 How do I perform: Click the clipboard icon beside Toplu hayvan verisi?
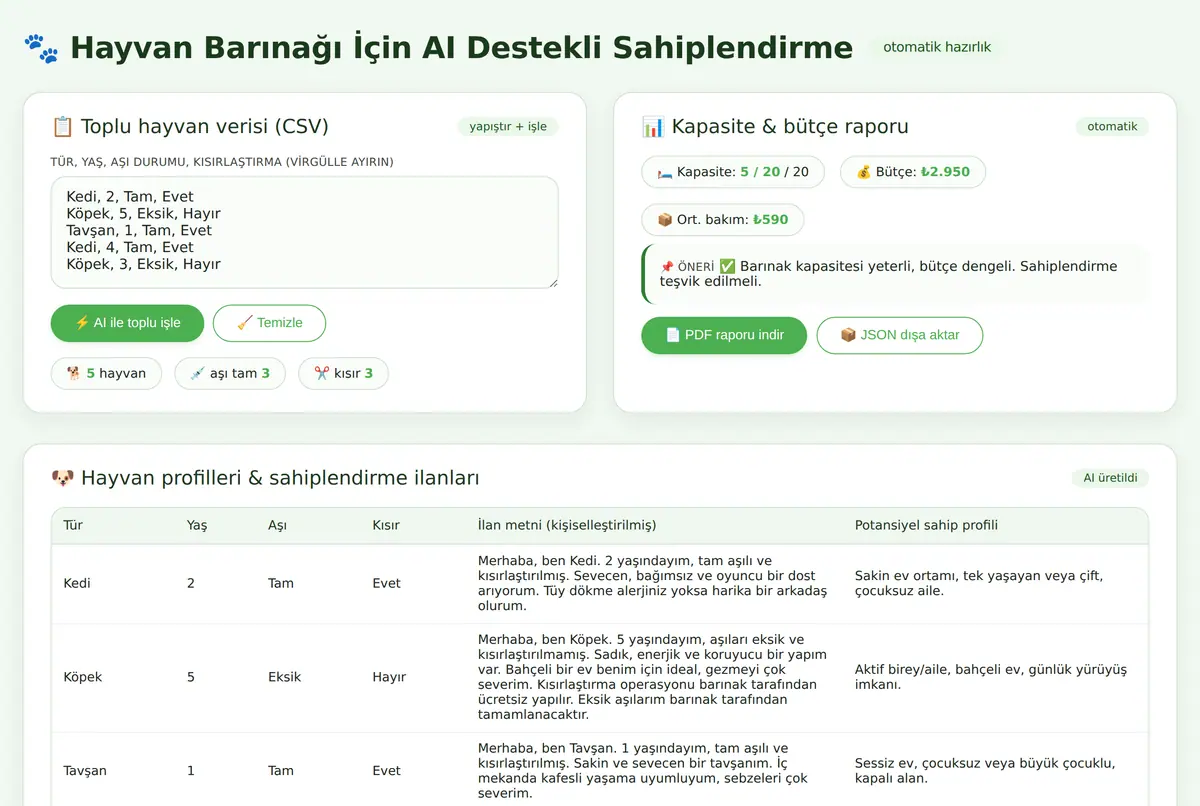(62, 127)
